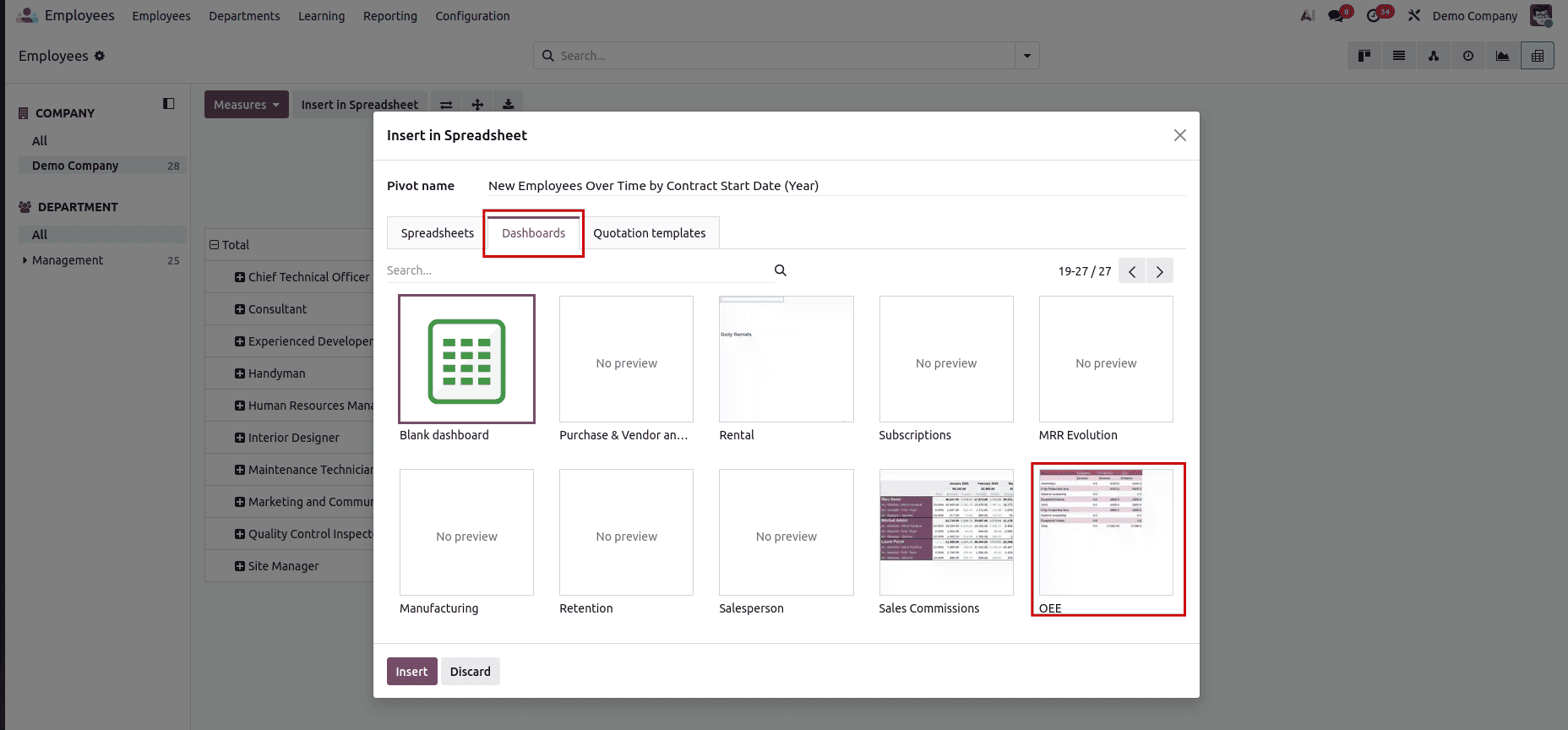Viewport: 1568px width, 730px height.
Task: Flip the pivot axes
Action: (x=446, y=105)
